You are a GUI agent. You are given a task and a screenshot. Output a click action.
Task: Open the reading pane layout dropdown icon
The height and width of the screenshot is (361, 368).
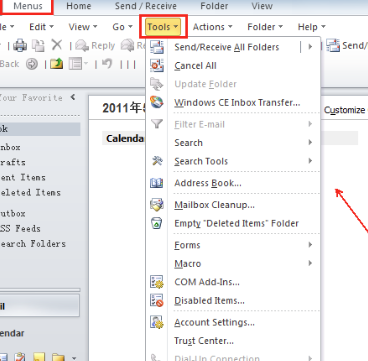[78, 64]
